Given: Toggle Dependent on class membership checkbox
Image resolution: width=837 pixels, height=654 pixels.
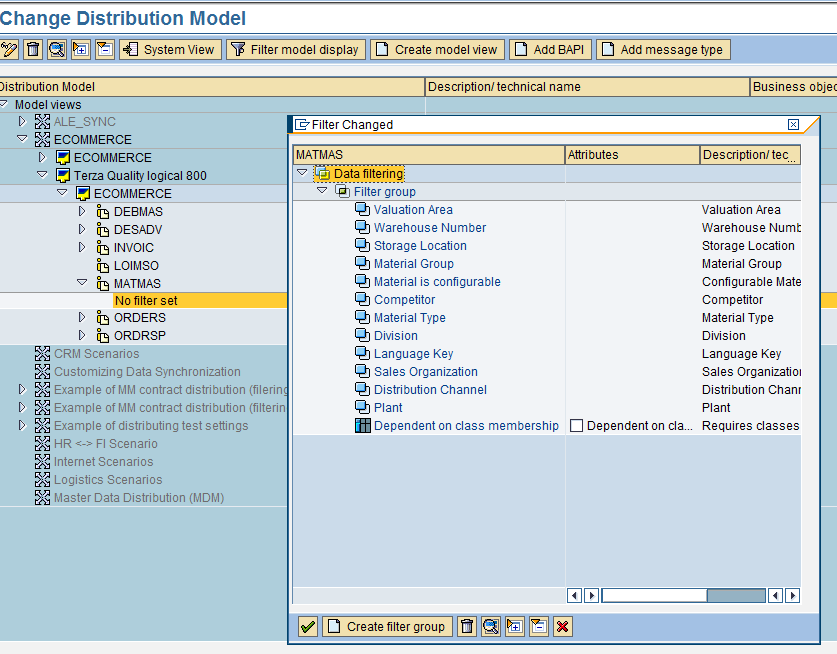Looking at the screenshot, I should click(576, 426).
